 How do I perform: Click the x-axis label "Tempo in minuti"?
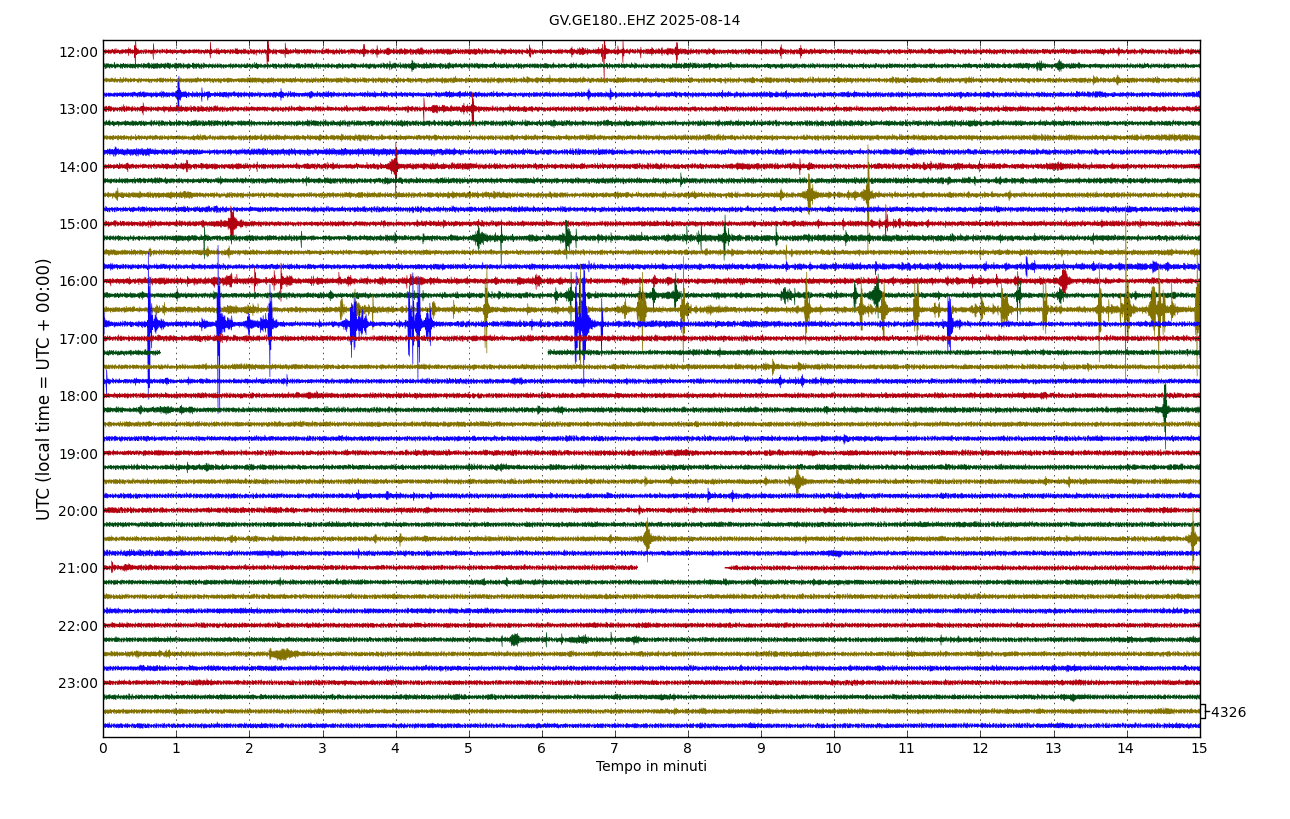pos(651,767)
